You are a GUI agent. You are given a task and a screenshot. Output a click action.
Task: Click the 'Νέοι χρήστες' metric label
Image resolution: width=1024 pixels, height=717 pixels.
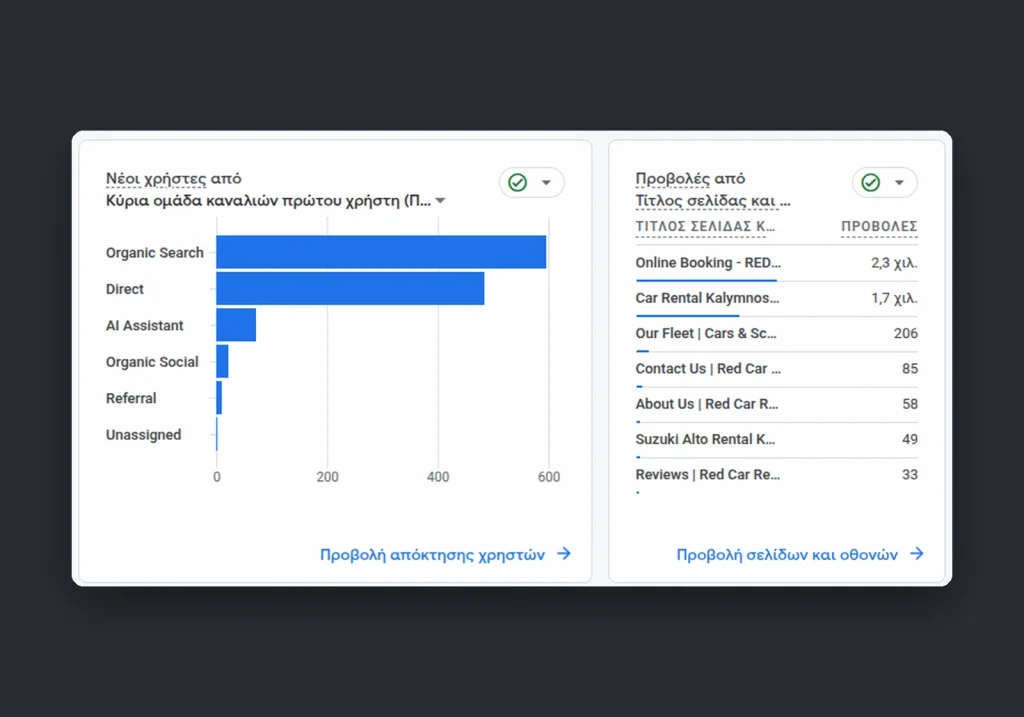coord(156,178)
